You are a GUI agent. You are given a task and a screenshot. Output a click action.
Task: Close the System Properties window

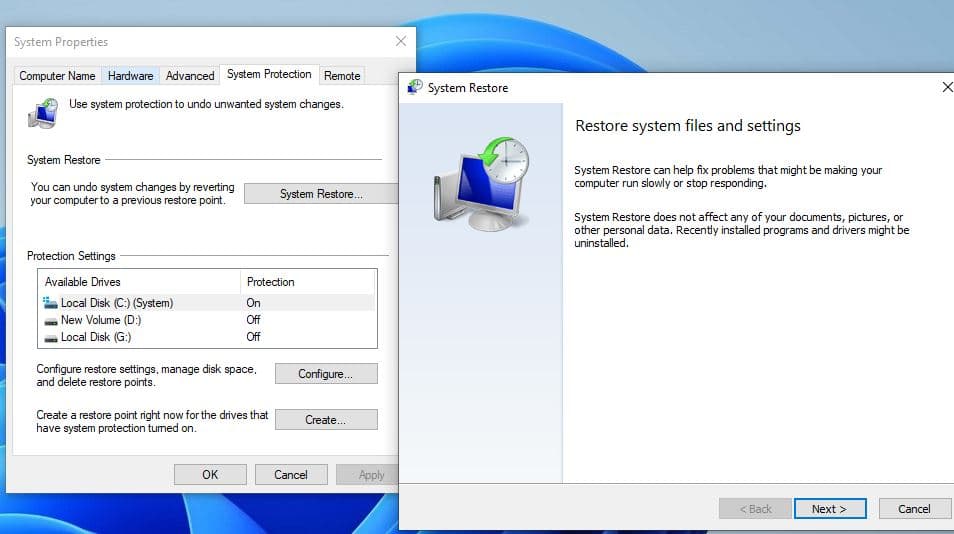click(x=401, y=42)
